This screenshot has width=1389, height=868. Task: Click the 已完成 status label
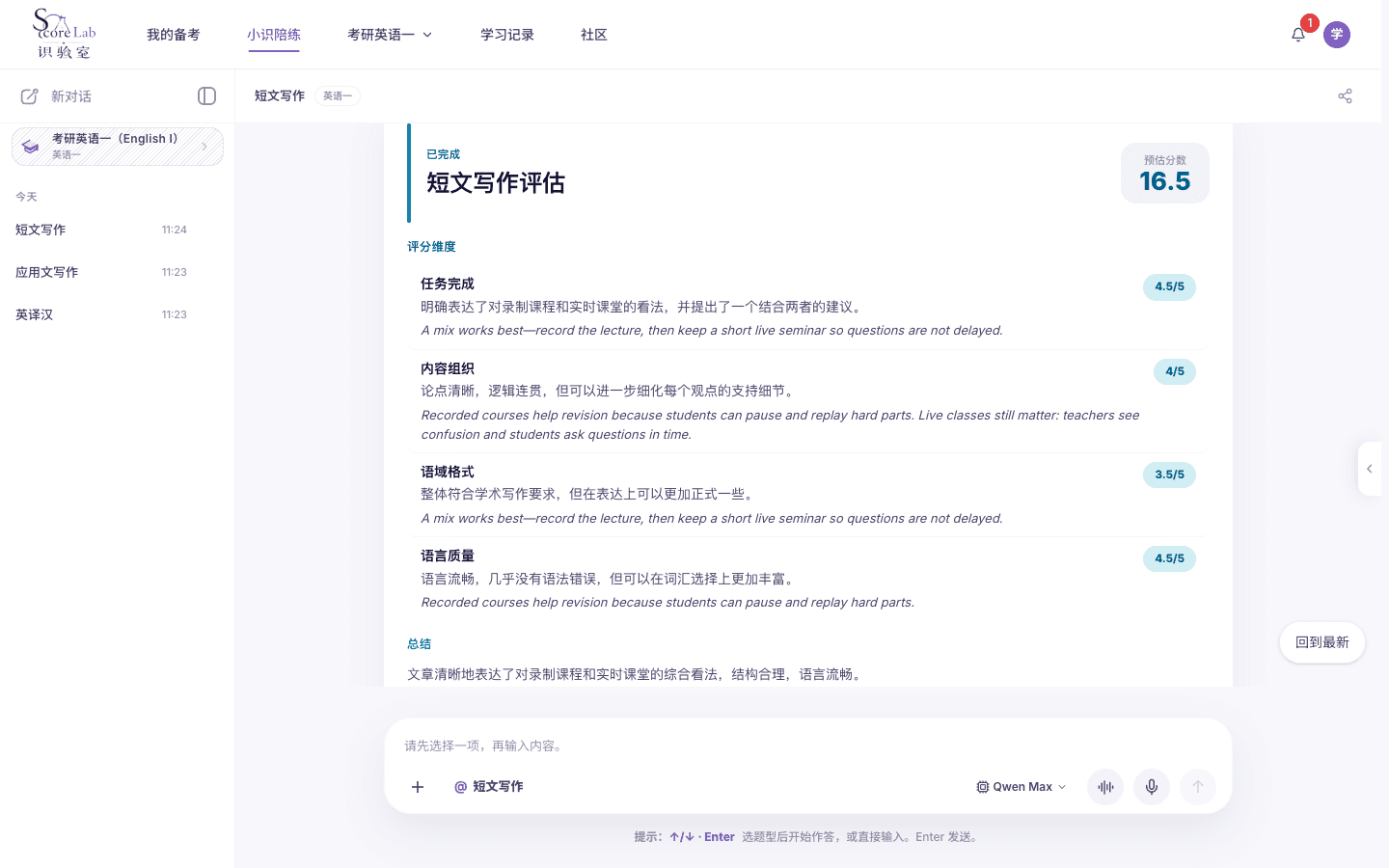(x=443, y=154)
